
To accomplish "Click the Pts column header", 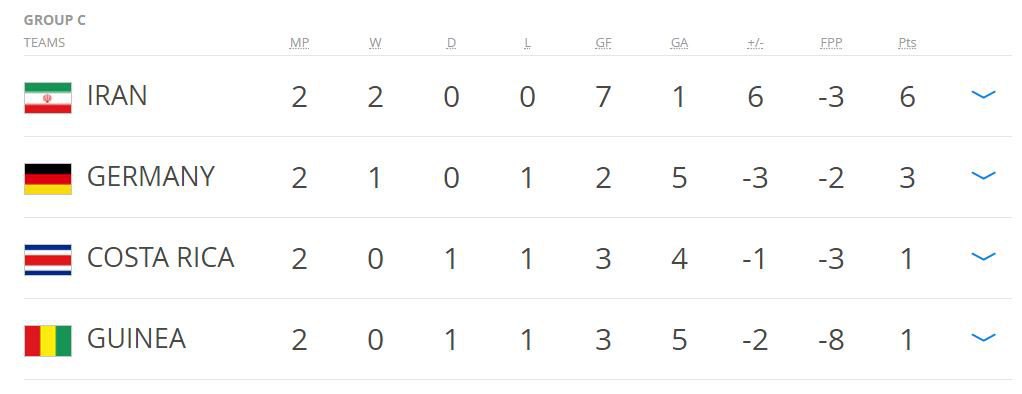I will click(x=907, y=43).
